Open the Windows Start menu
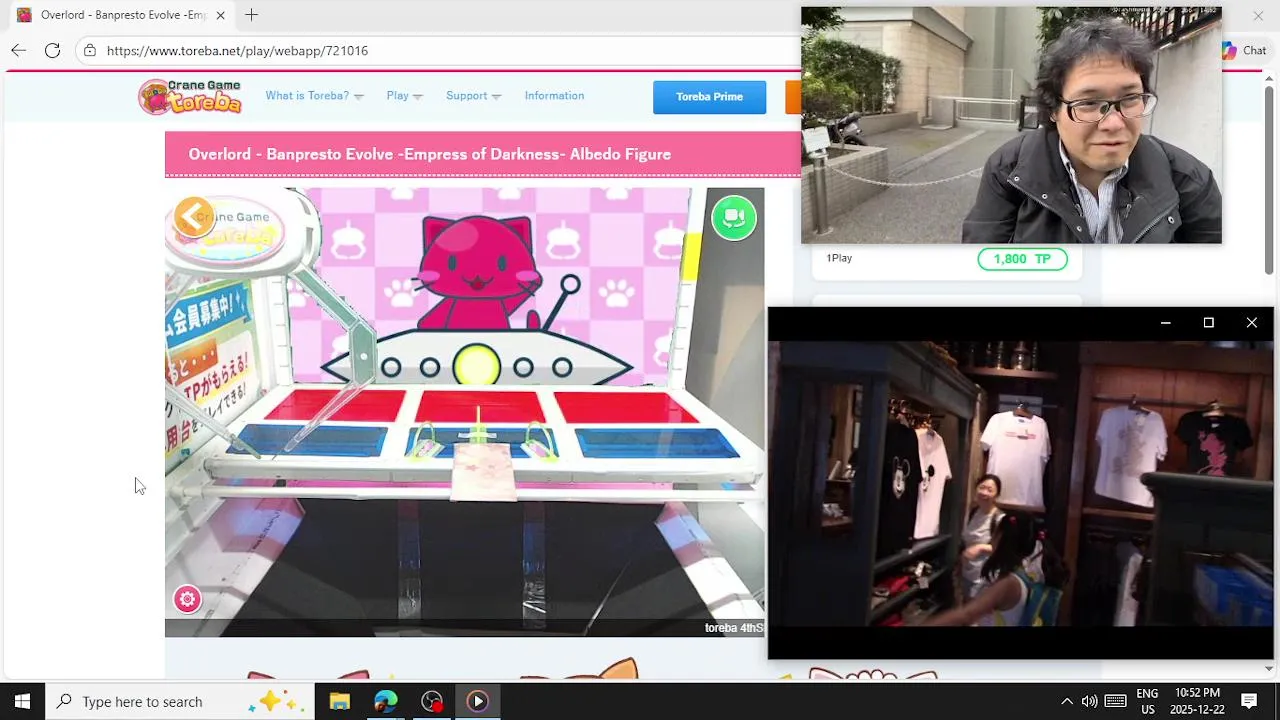The width and height of the screenshot is (1280, 720). point(22,701)
